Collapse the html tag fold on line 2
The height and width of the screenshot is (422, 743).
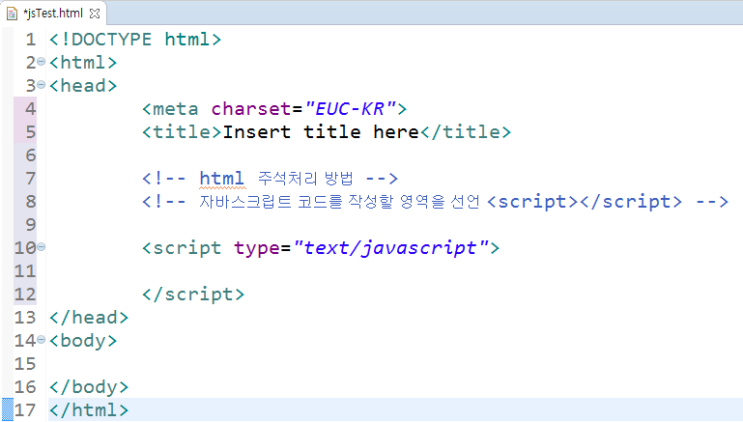(x=41, y=63)
